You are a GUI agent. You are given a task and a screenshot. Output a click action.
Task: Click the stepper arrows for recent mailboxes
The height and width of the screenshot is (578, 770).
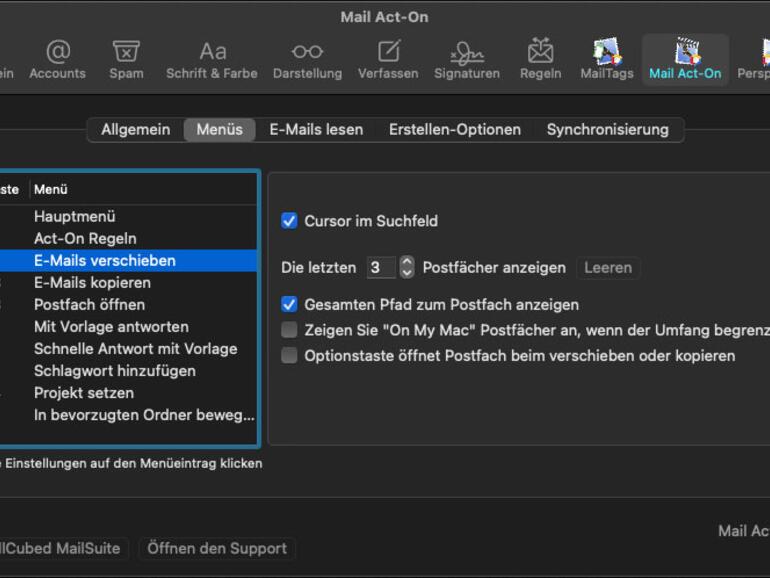click(x=406, y=267)
